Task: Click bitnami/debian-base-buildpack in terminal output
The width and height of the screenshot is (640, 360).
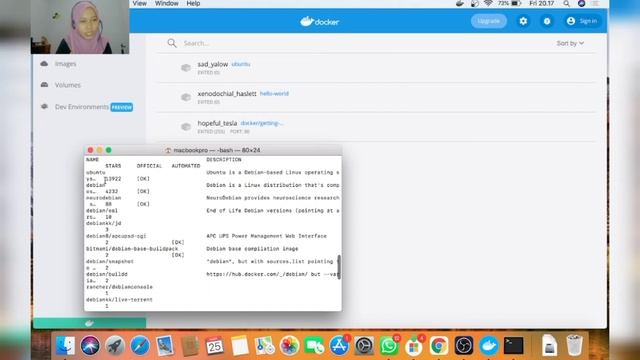Action: pyautogui.click(x=132, y=249)
